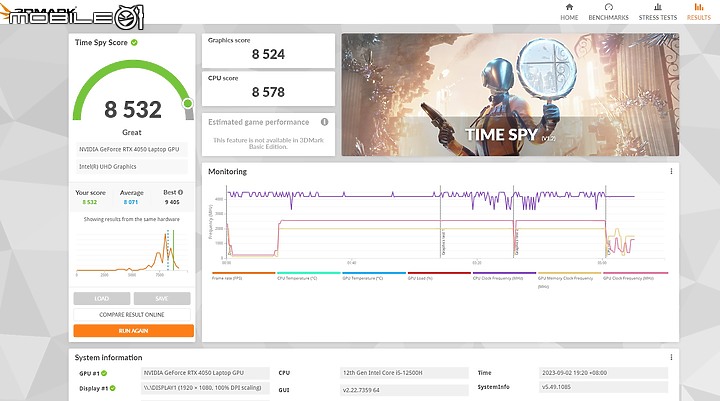The height and width of the screenshot is (401, 720).
Task: Click the GUI version field
Action: coord(404,390)
